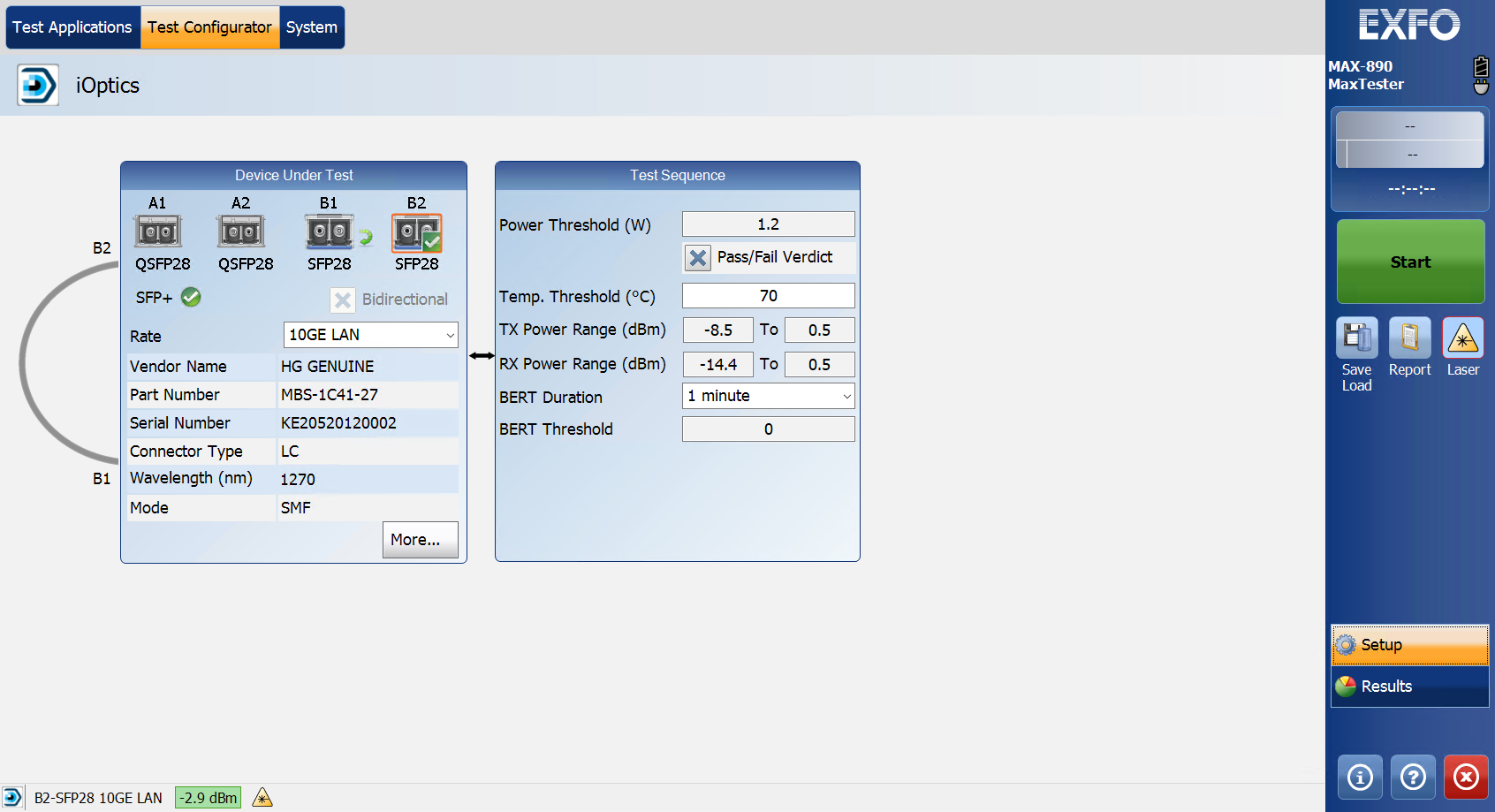This screenshot has height=812, width=1495.
Task: Select the B1 SFP28 port icon
Action: pyautogui.click(x=330, y=231)
